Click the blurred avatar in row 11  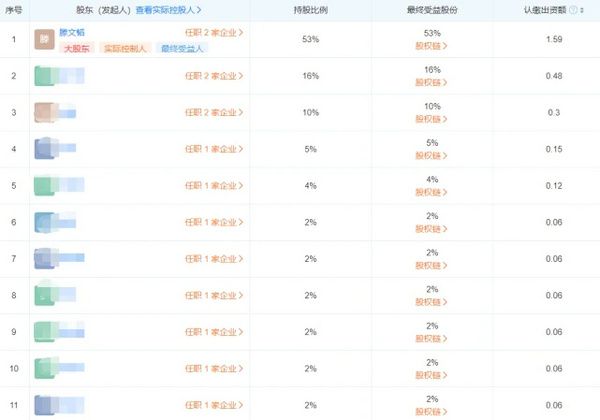click(44, 405)
